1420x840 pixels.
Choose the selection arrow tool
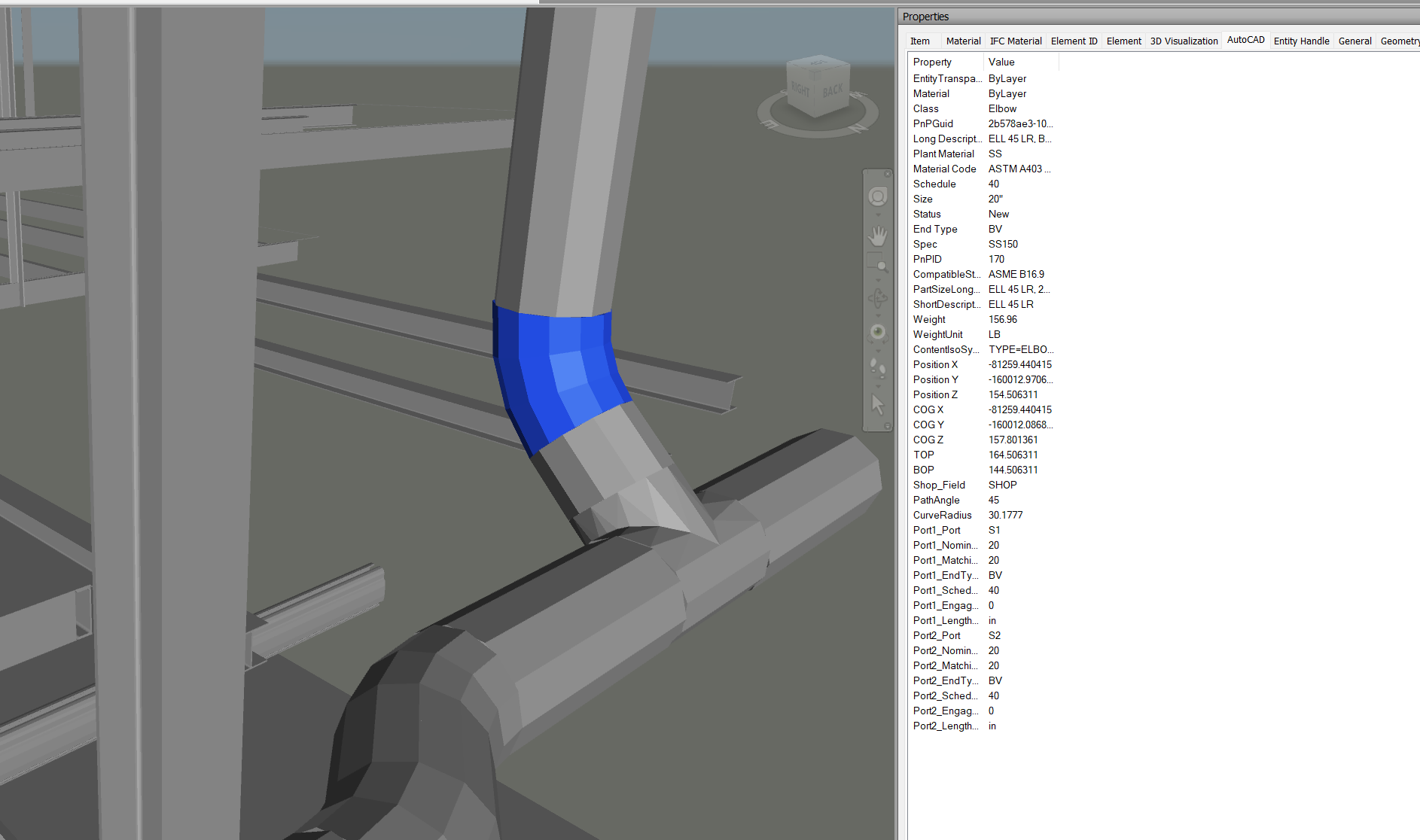pos(877,403)
